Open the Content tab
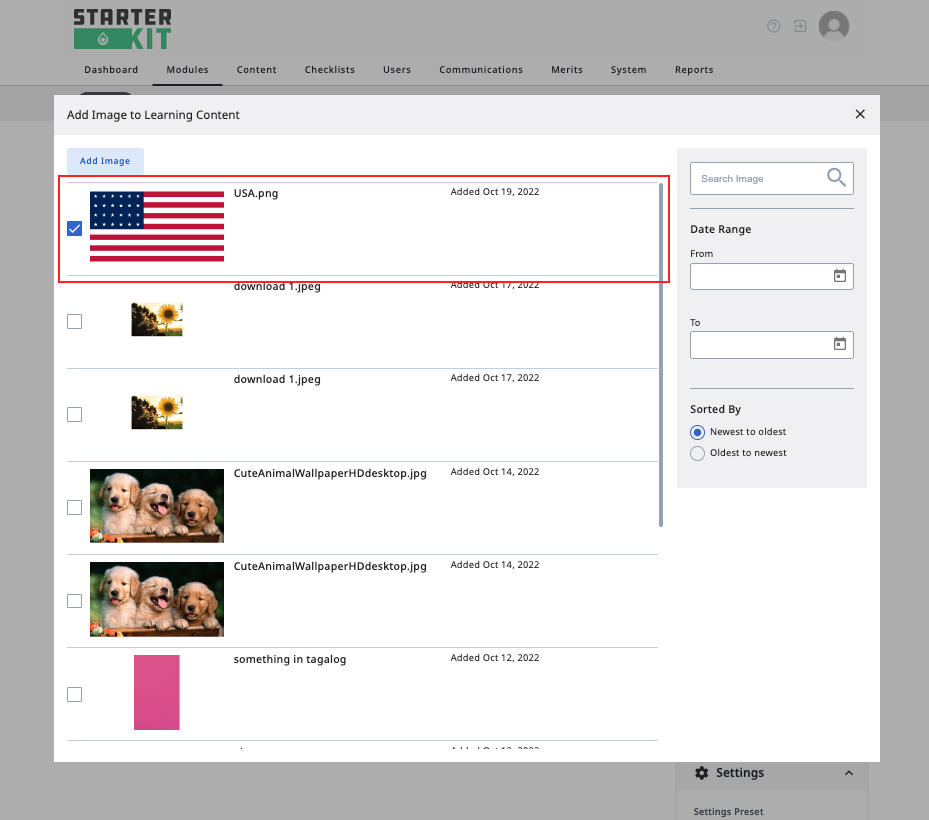Viewport: 929px width, 820px height. (x=257, y=69)
